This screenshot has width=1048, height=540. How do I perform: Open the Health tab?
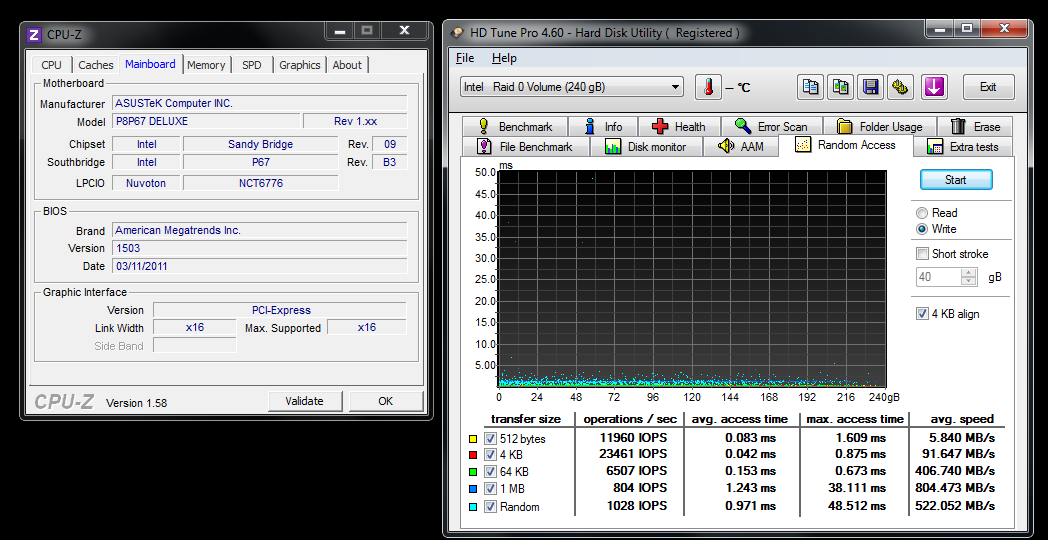678,126
